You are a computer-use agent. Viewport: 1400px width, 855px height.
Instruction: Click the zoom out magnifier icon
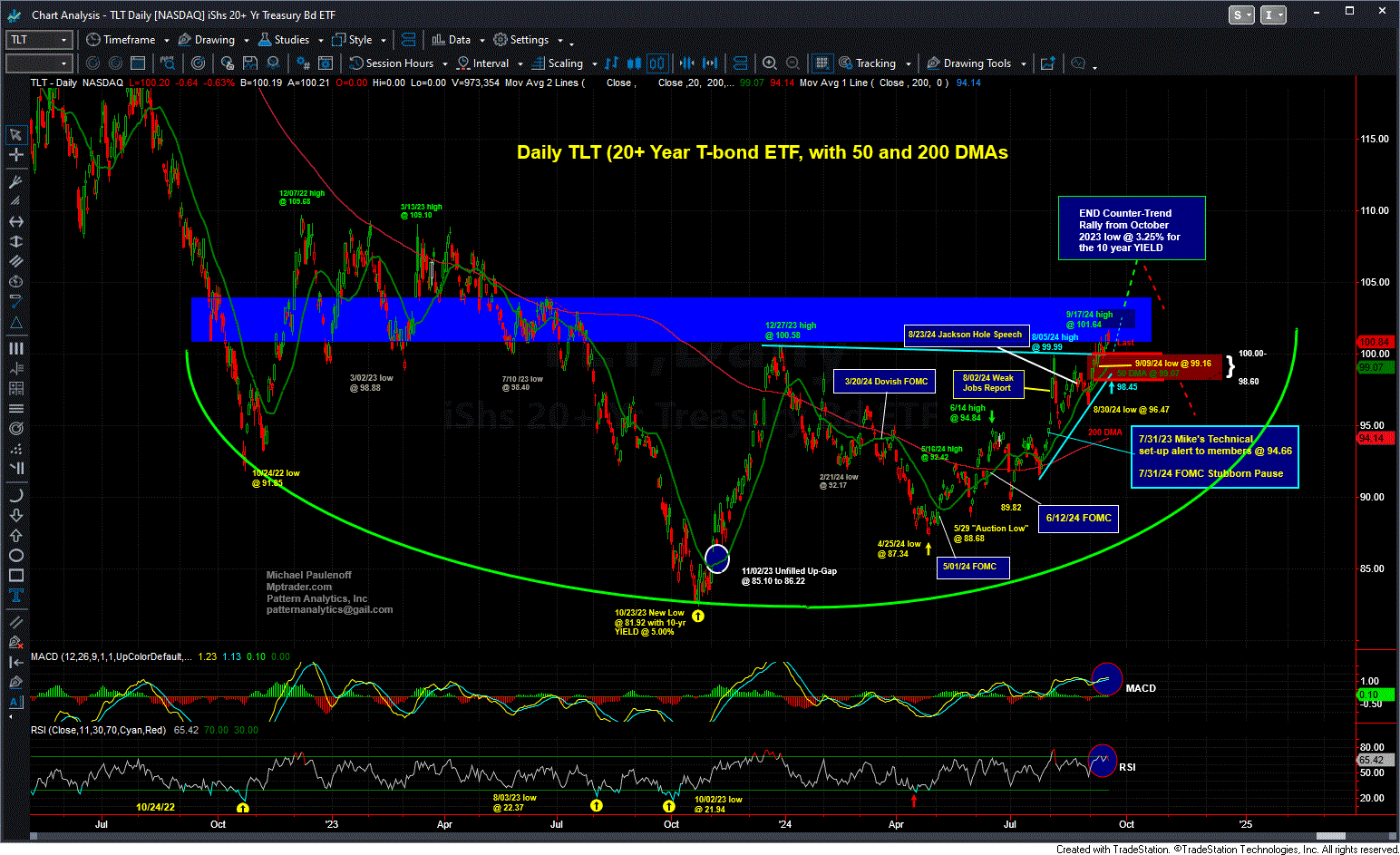pyautogui.click(x=792, y=63)
